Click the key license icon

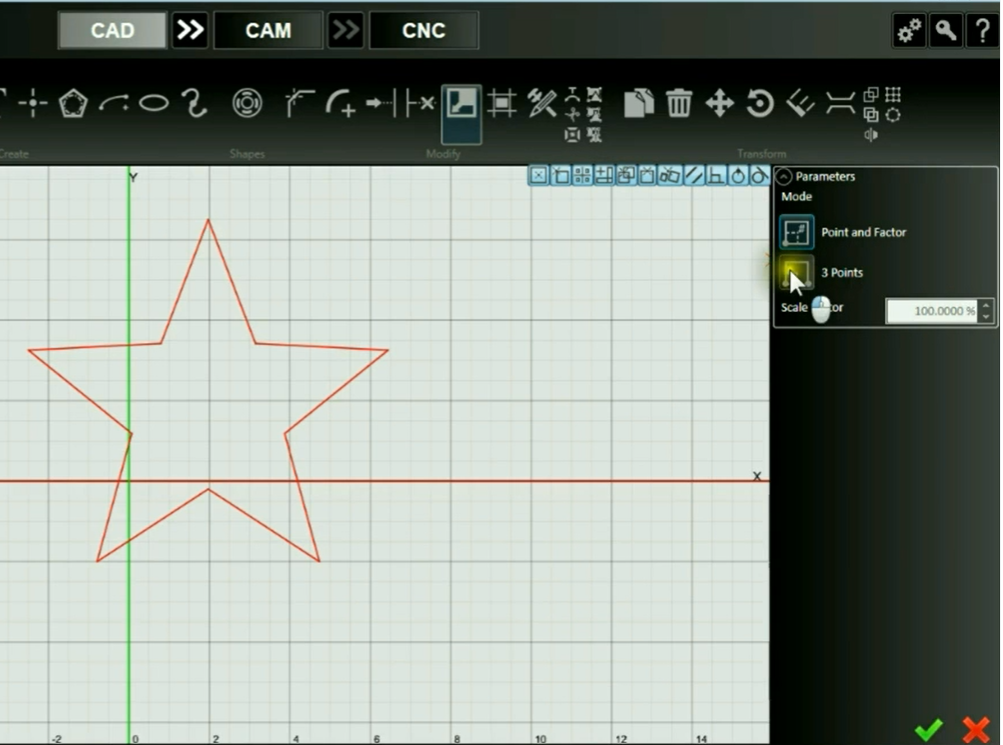pos(945,30)
